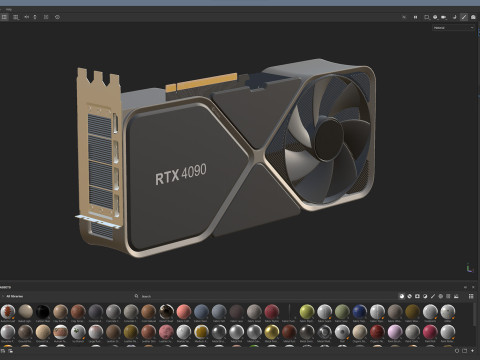Select the pale lilac pink material sphere

(x=395, y=332)
